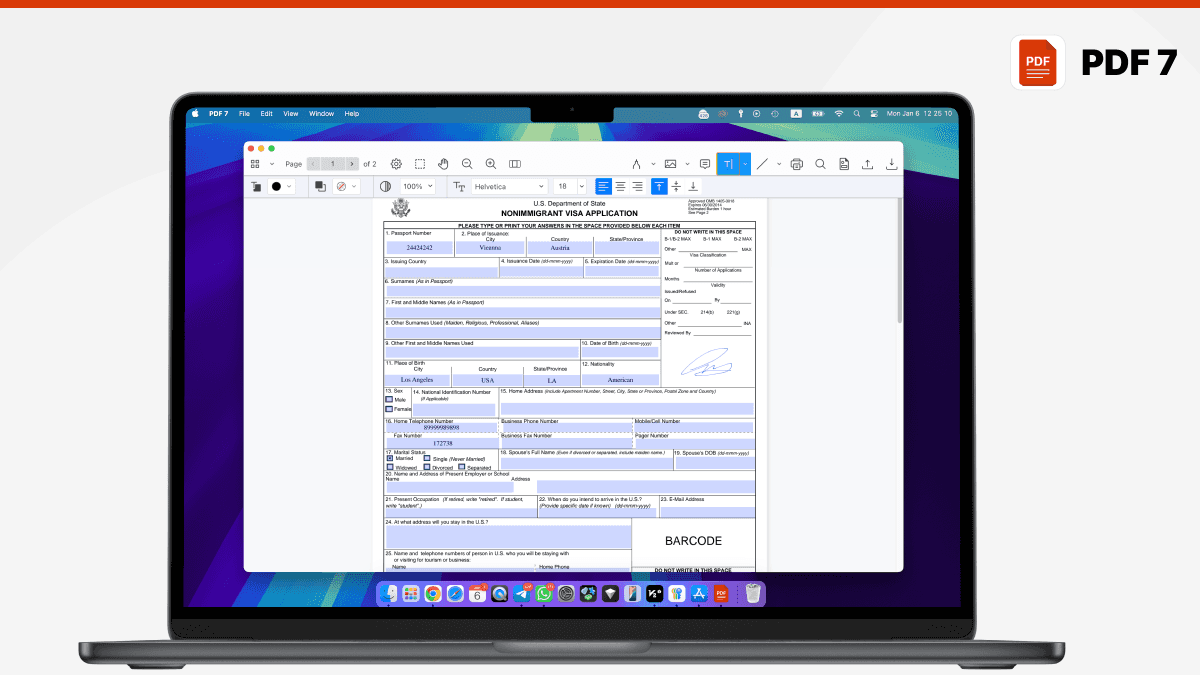Align text right

[637, 186]
